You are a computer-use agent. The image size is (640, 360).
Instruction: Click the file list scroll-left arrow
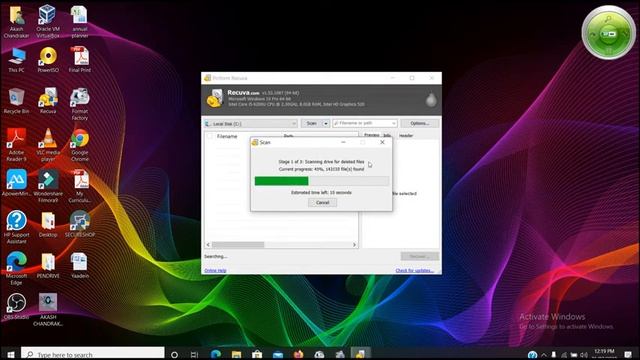pos(208,244)
